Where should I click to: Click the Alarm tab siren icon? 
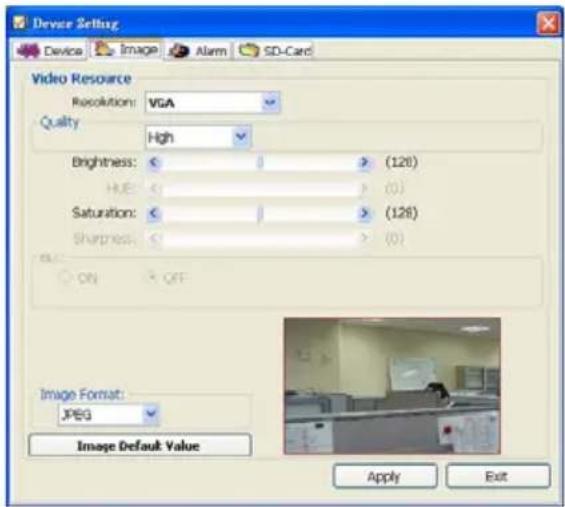pos(179,51)
